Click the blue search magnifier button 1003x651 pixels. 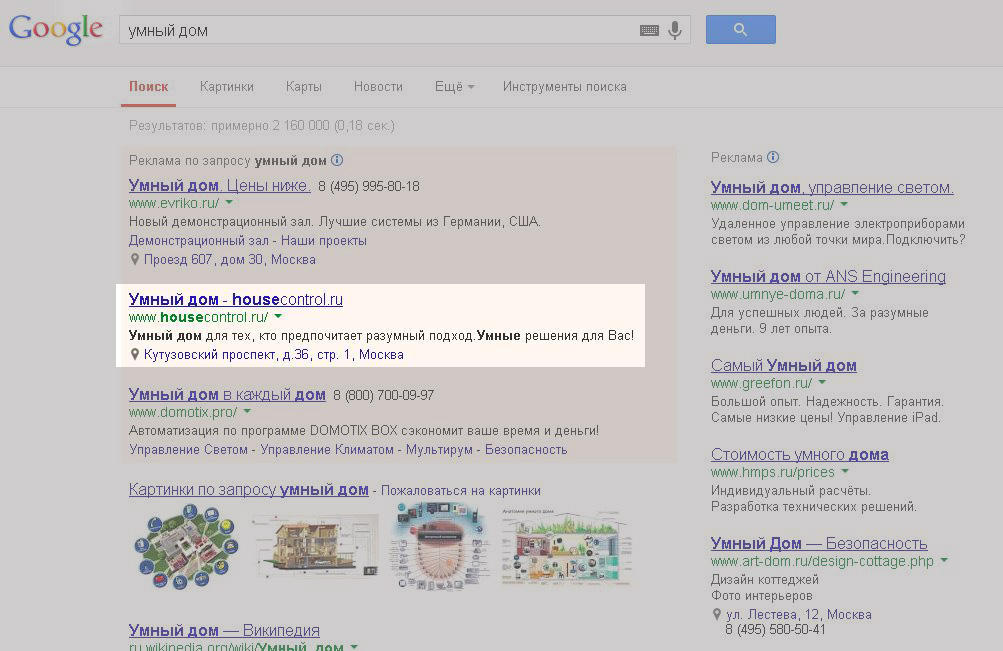[x=741, y=29]
